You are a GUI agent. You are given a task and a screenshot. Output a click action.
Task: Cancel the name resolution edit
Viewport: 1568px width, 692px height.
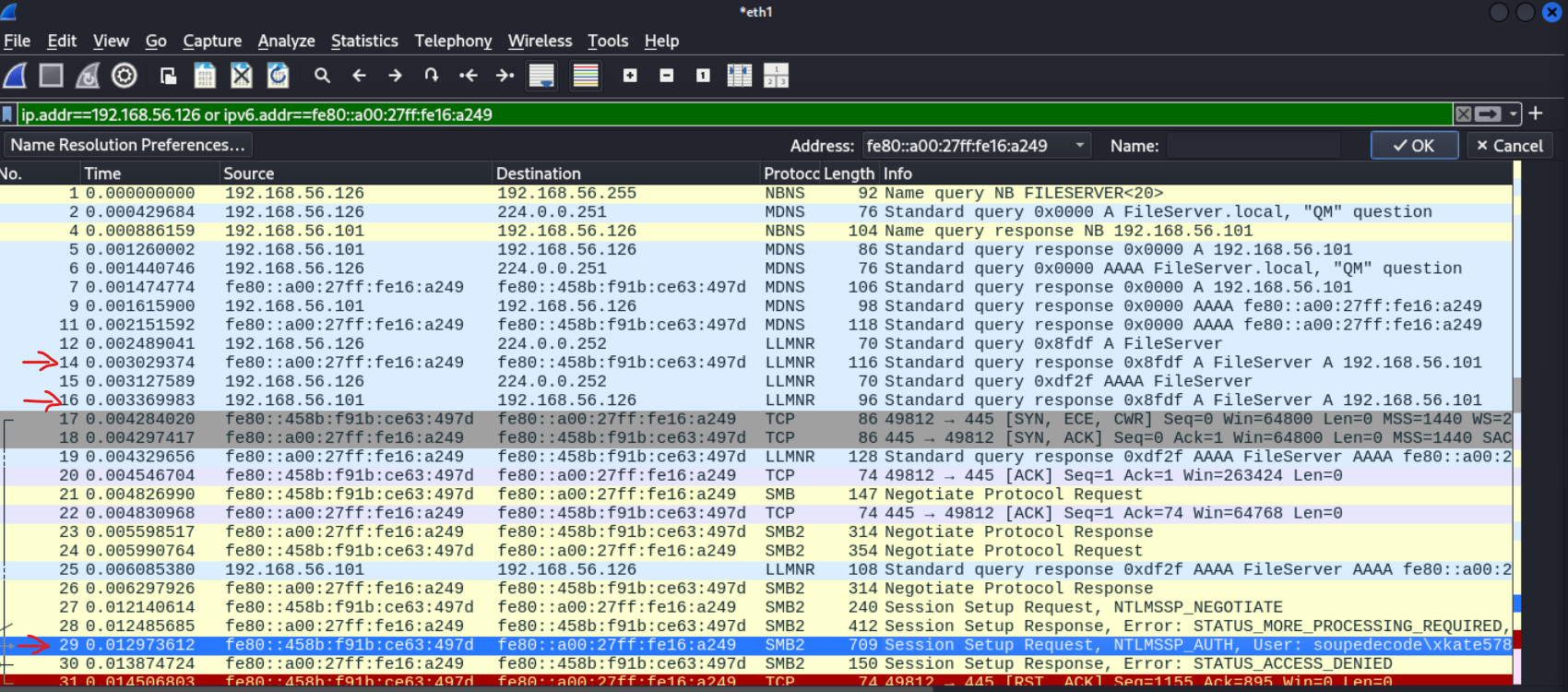pos(1510,146)
